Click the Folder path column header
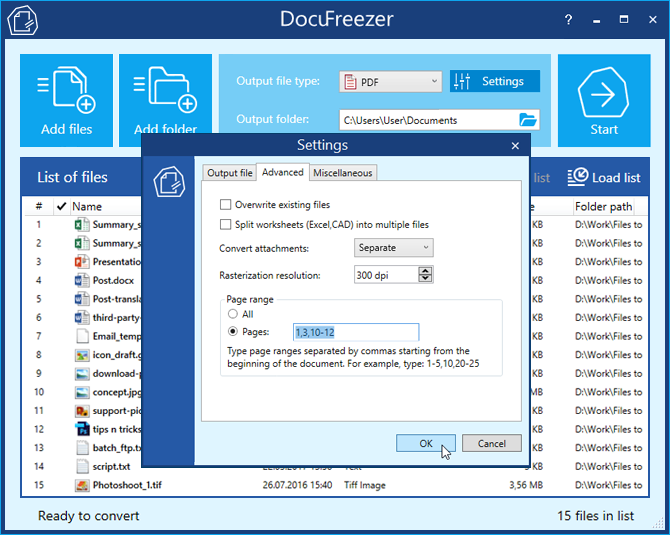 click(x=603, y=206)
